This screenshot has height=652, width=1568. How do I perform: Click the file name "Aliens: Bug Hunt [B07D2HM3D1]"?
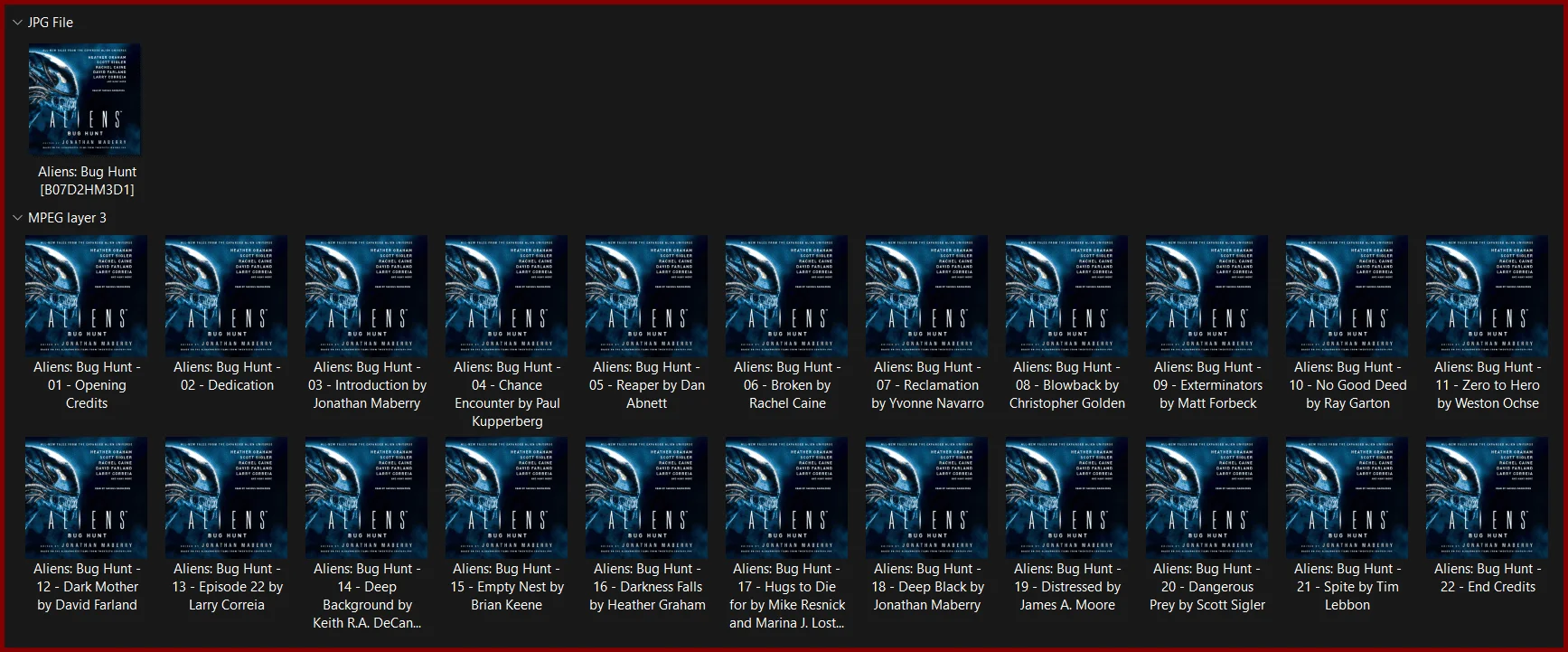point(87,181)
